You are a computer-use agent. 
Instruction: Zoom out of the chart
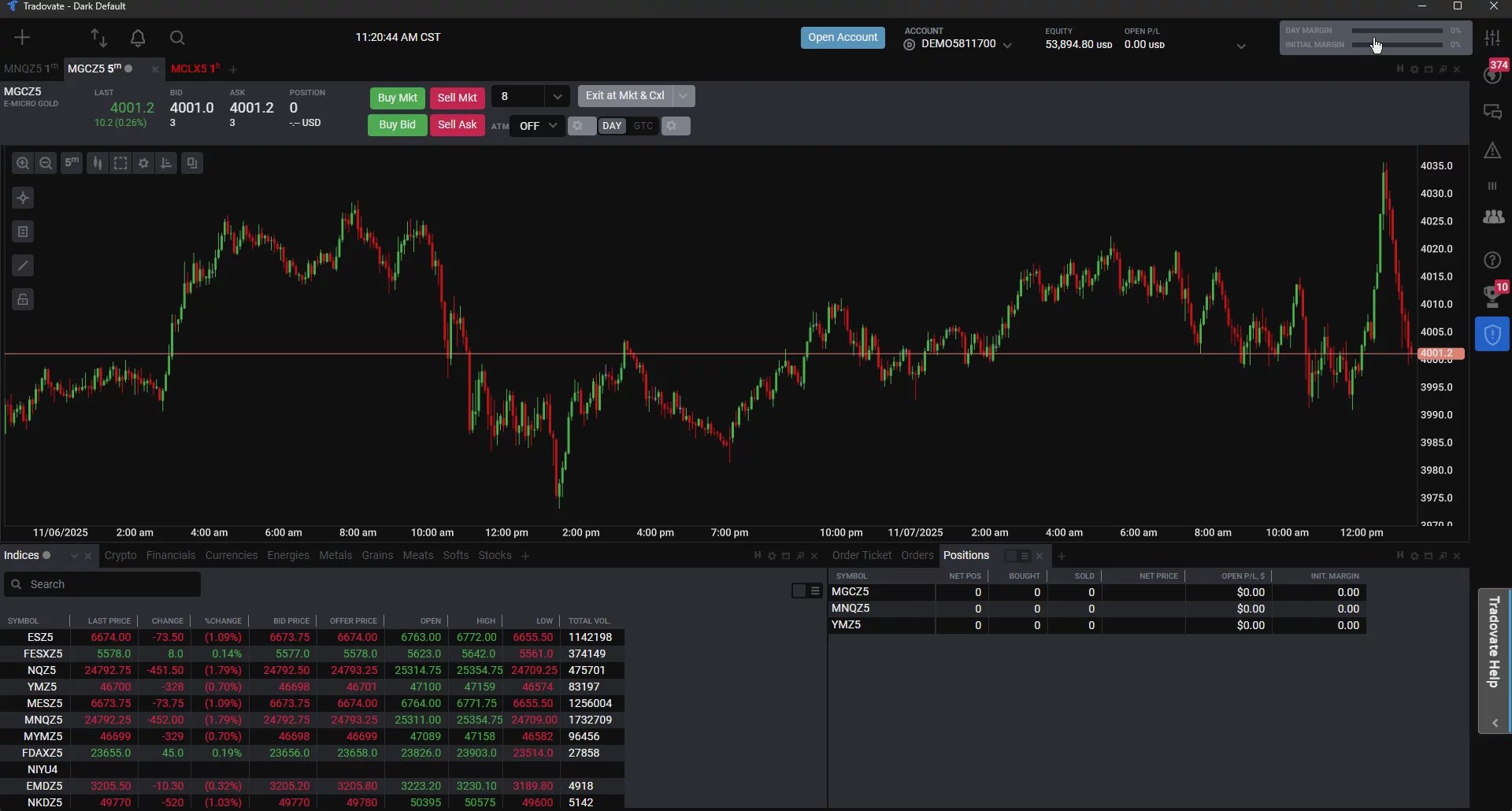click(46, 163)
